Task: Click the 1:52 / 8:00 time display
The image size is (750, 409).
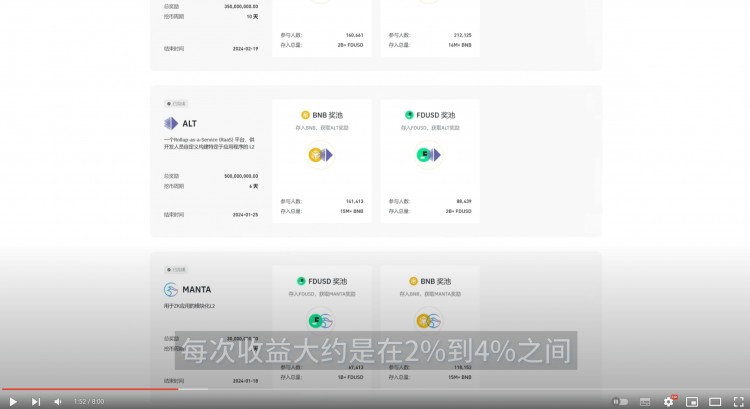Action: pos(89,402)
